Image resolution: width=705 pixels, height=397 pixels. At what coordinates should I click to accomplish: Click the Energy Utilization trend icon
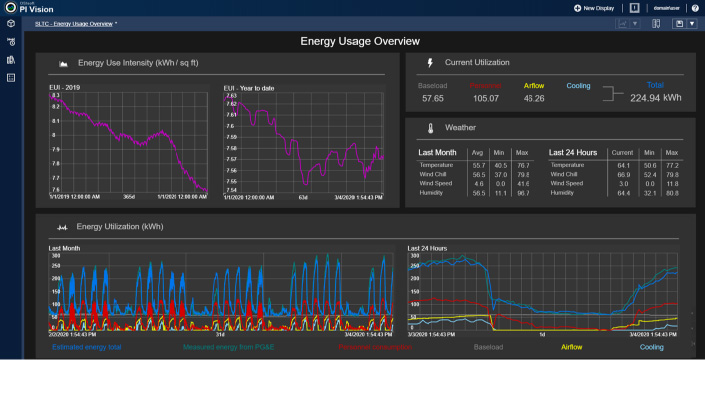[62, 227]
